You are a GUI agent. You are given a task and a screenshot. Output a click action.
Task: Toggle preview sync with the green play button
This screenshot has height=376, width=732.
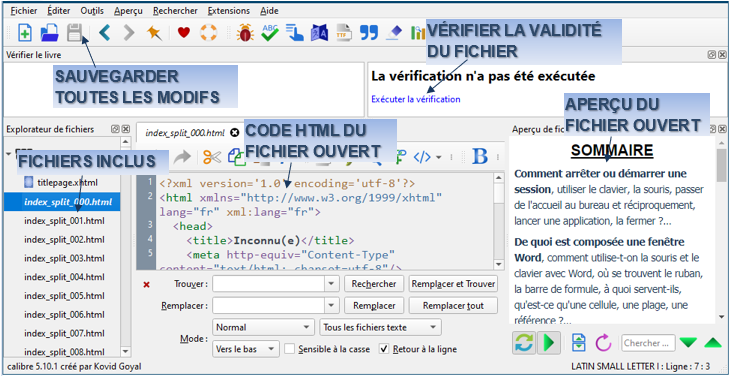(549, 343)
